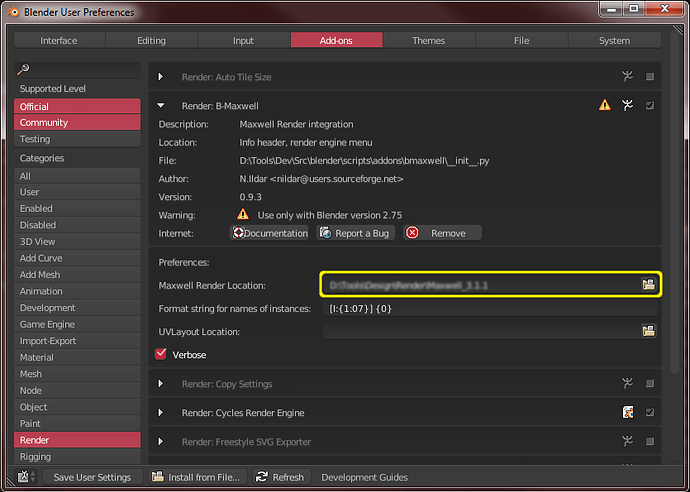Go to the File tab
The image size is (690, 492).
tap(521, 40)
